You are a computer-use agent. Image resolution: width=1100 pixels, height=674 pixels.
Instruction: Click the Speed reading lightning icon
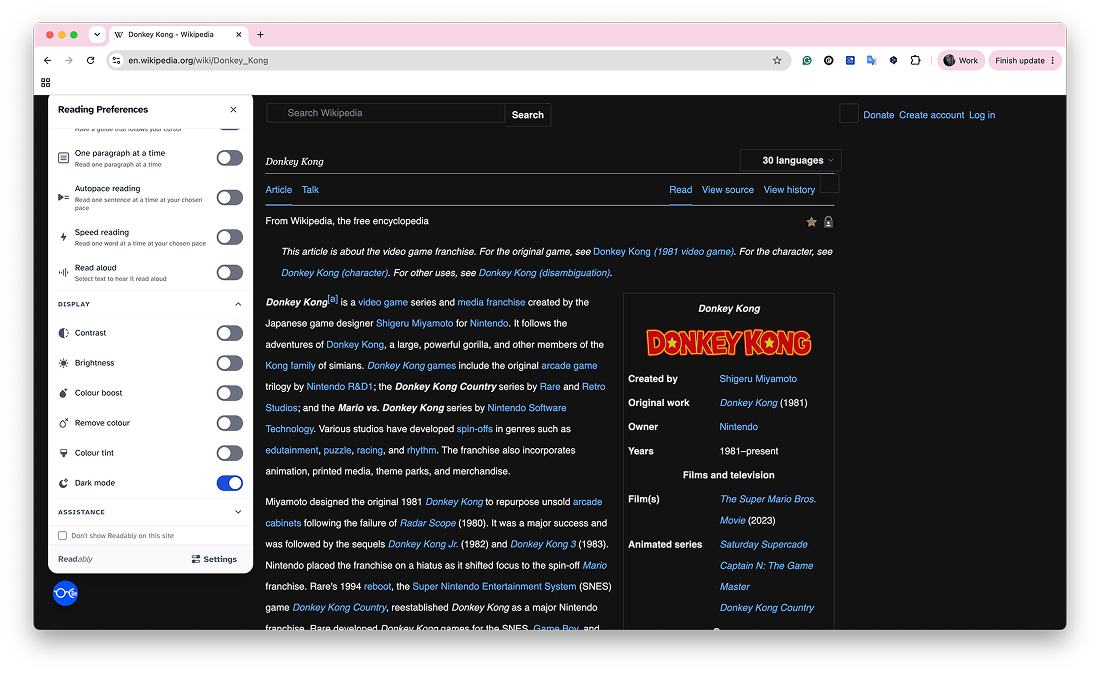click(63, 237)
